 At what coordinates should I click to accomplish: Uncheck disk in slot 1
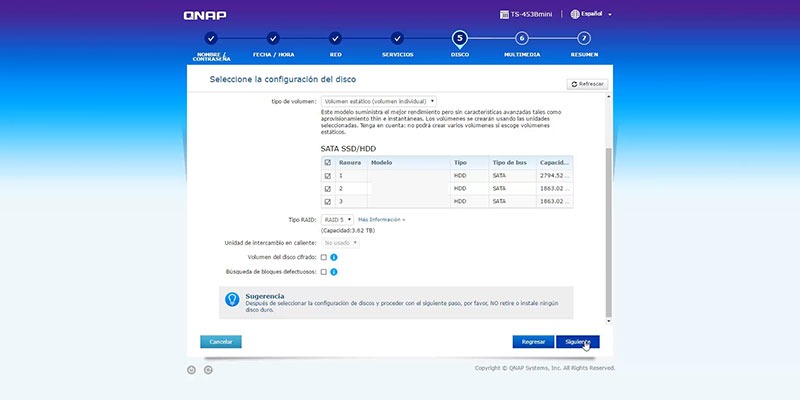(328, 176)
